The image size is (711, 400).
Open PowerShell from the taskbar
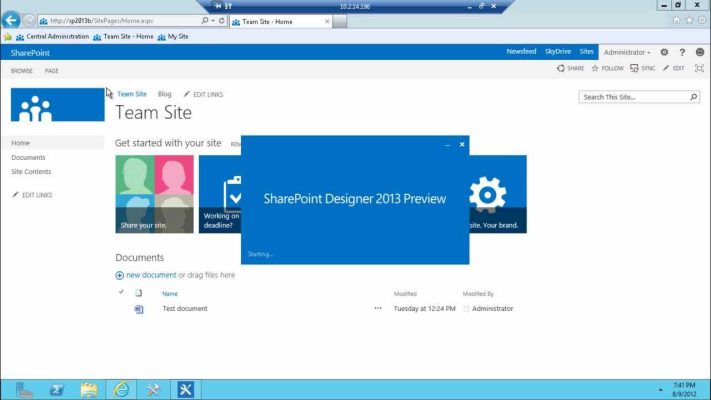coord(56,390)
